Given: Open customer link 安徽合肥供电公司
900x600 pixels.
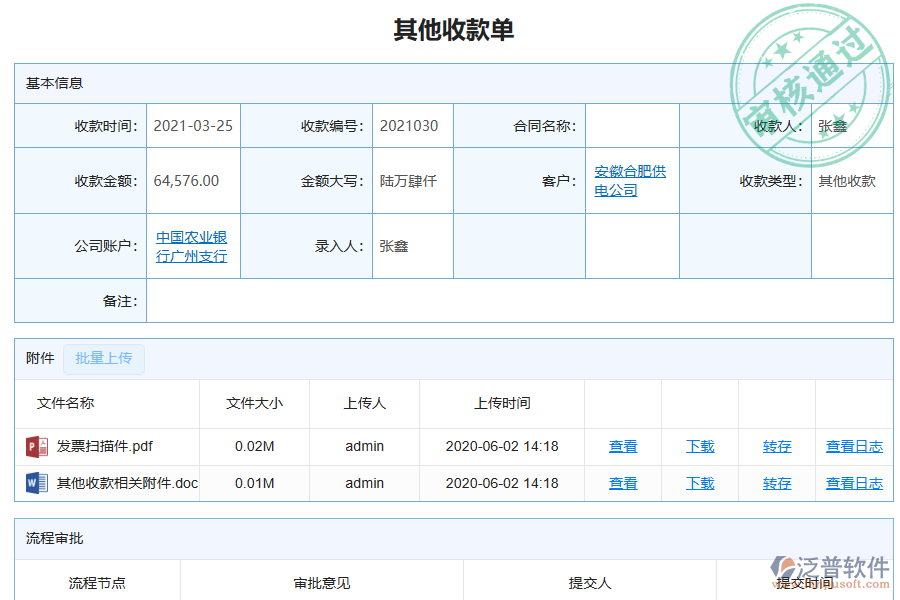Looking at the screenshot, I should tap(629, 180).
